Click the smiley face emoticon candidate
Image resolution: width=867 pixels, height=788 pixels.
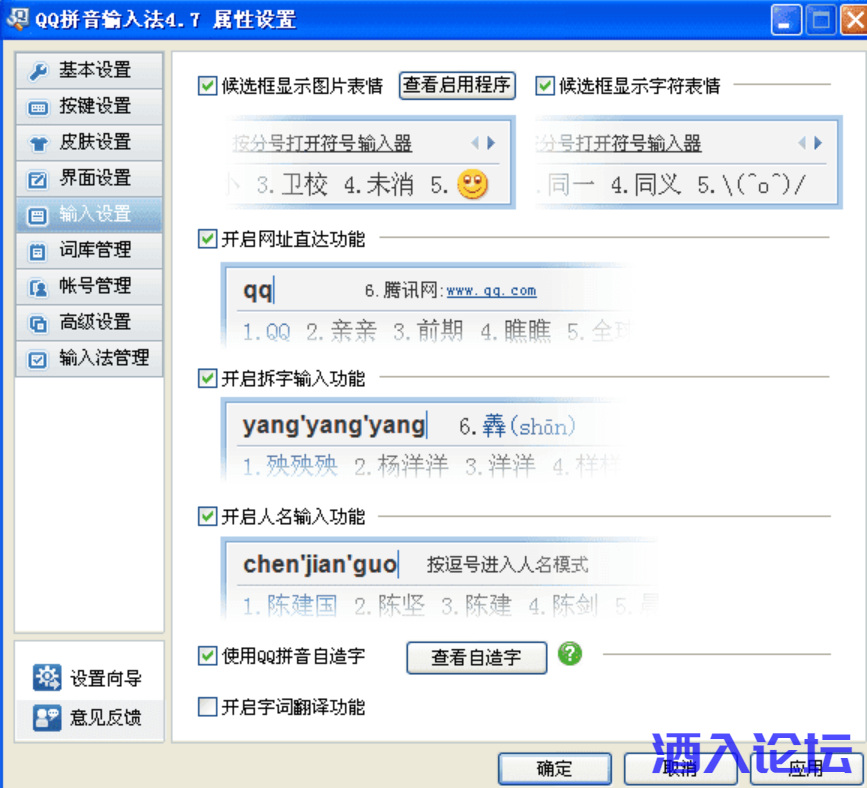[x=473, y=185]
